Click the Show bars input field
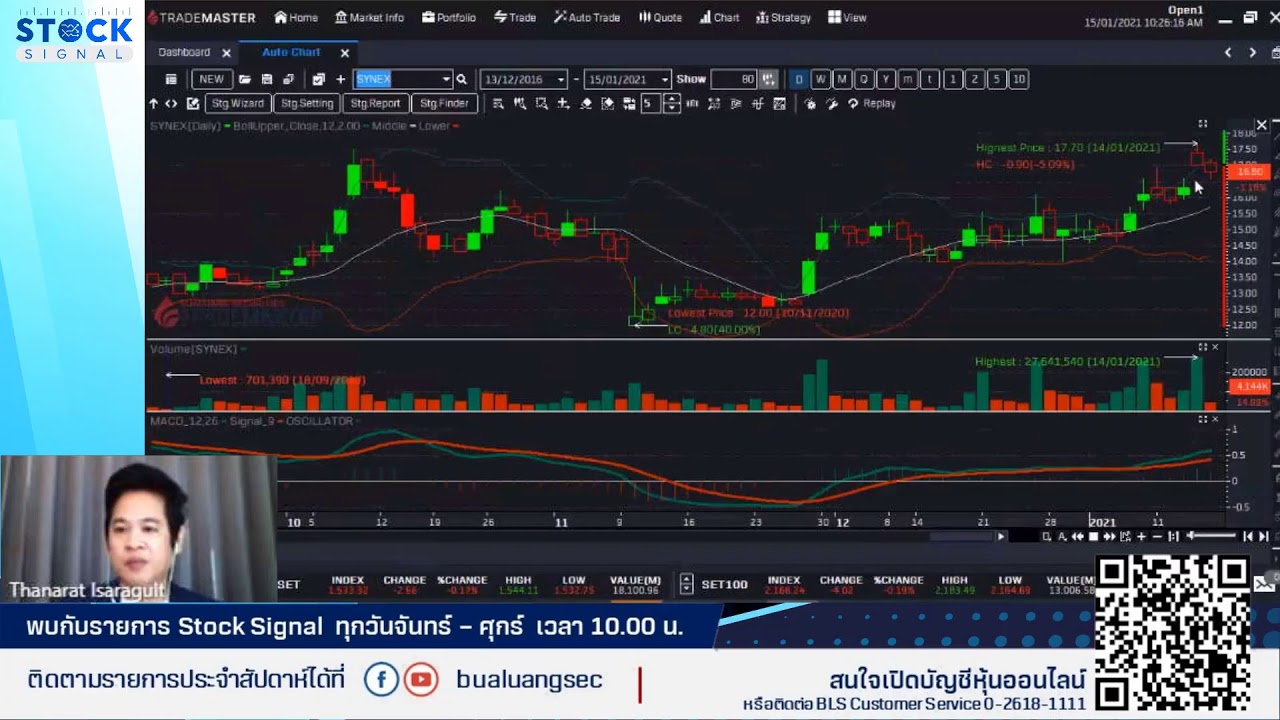 [733, 79]
